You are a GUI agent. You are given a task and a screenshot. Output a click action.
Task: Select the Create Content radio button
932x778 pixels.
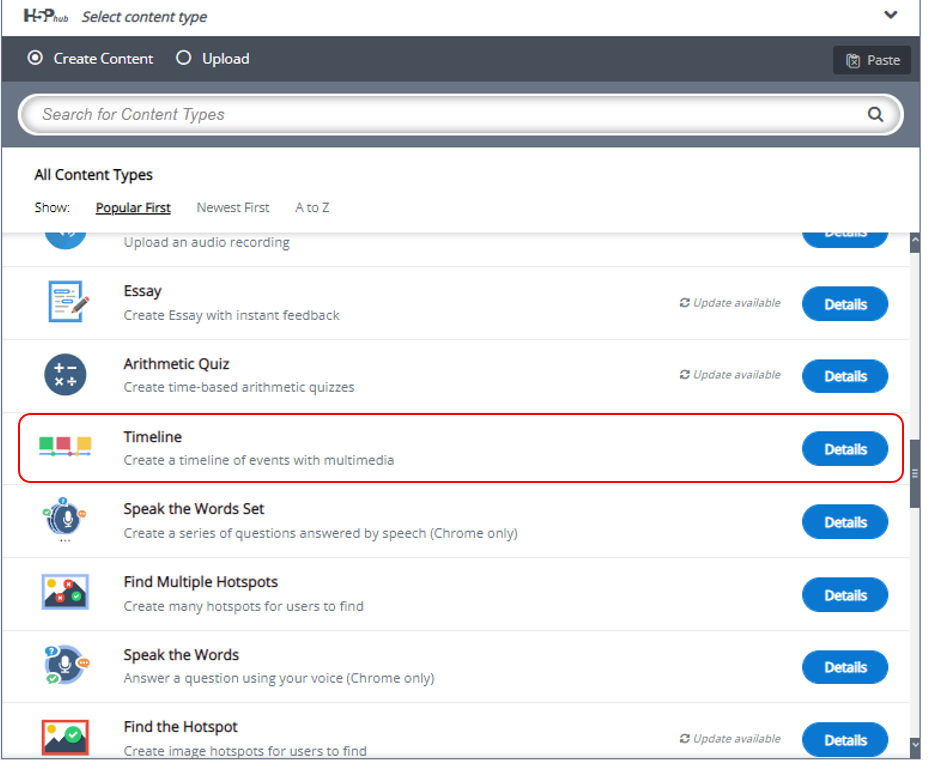[x=36, y=59]
